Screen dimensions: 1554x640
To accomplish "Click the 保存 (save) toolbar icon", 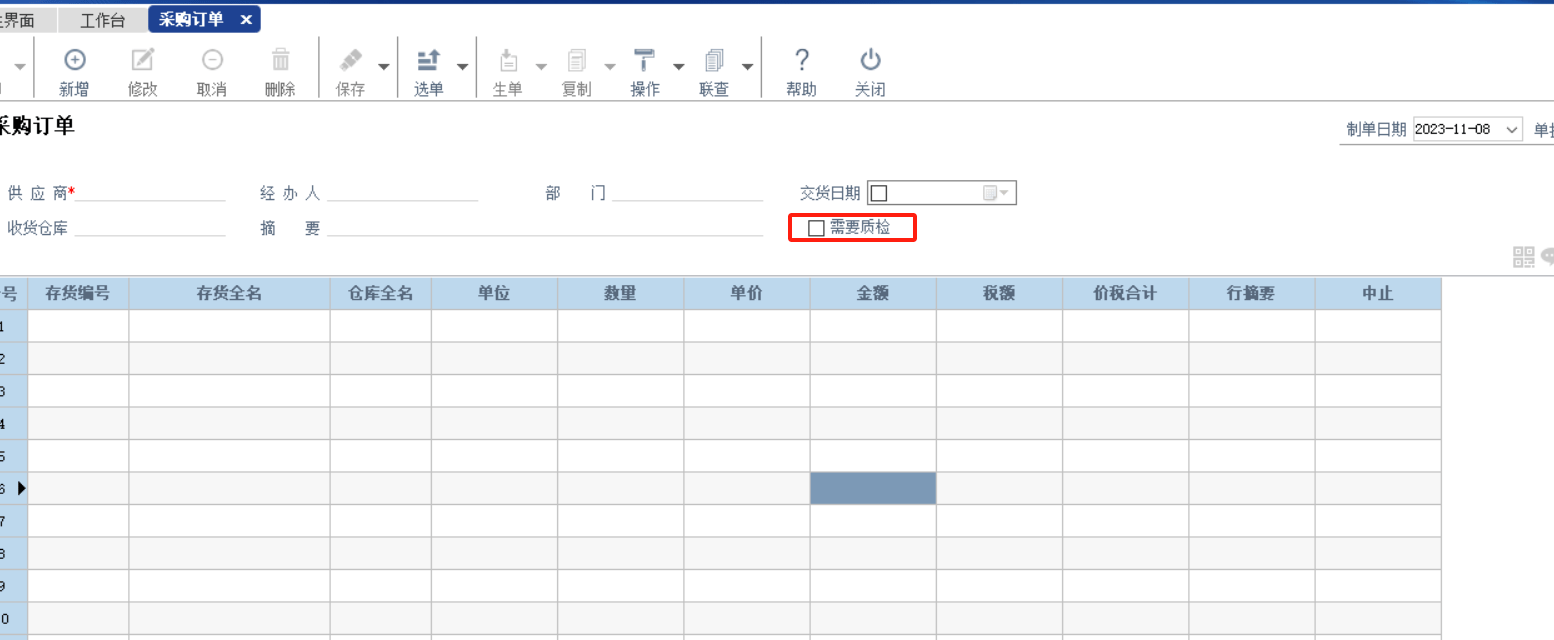I will point(350,60).
